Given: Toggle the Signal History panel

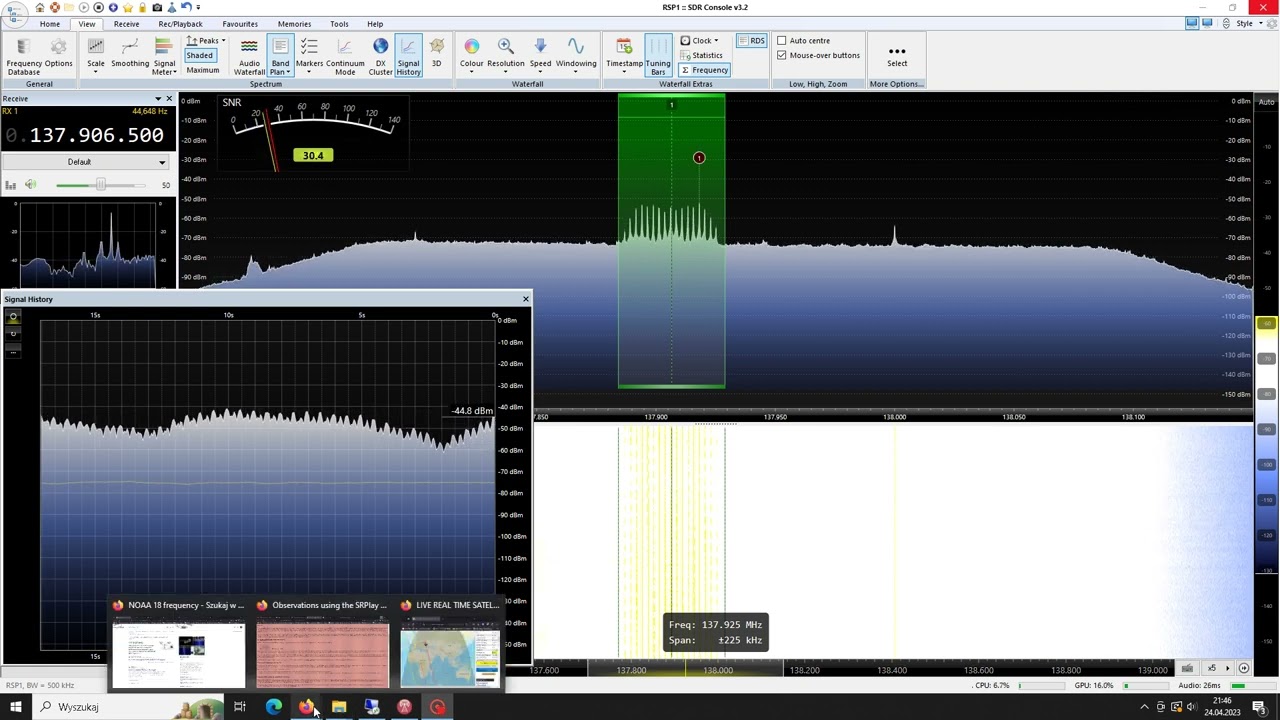Looking at the screenshot, I should (x=408, y=56).
